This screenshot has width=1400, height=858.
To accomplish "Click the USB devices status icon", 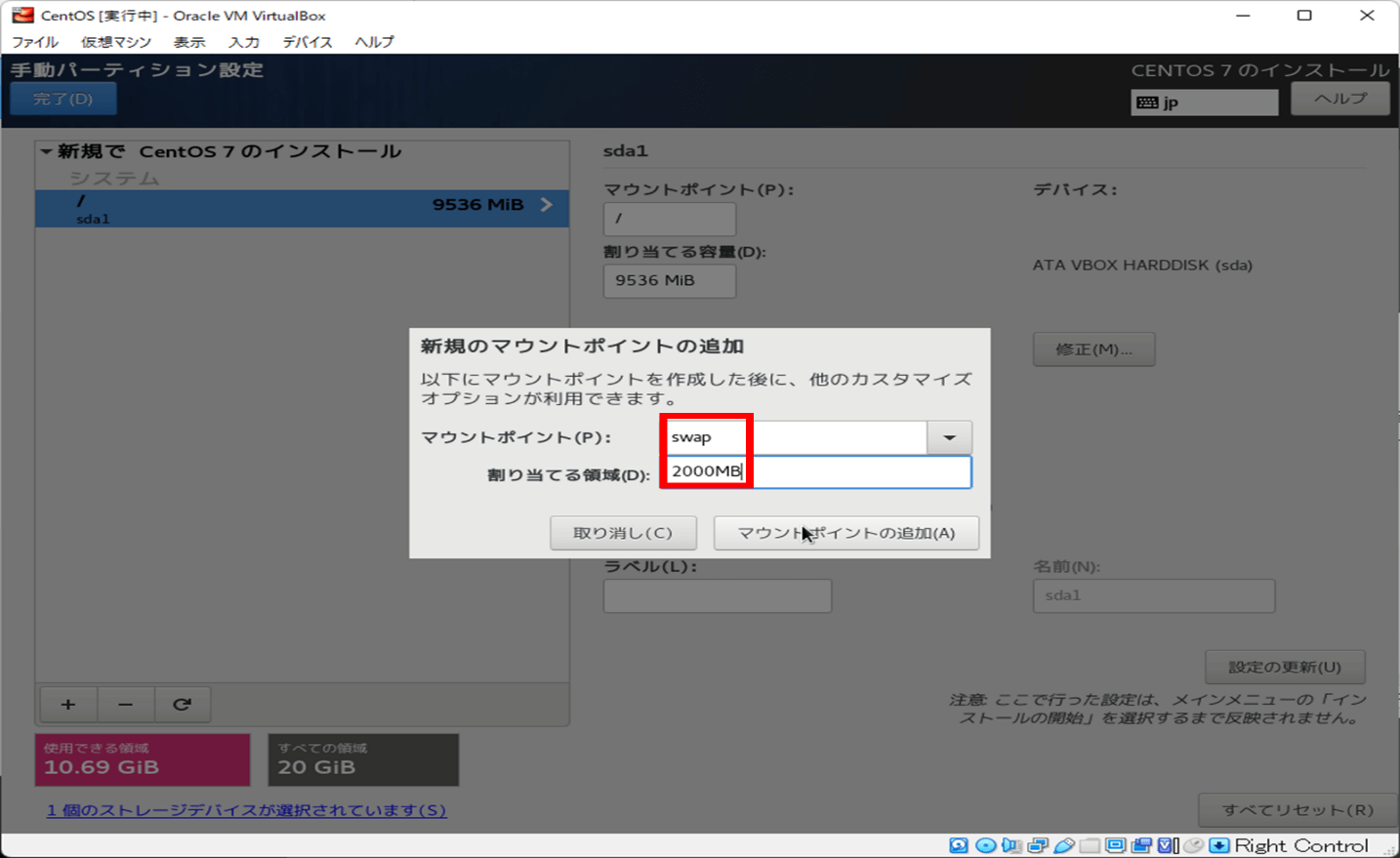I will pyautogui.click(x=1064, y=845).
